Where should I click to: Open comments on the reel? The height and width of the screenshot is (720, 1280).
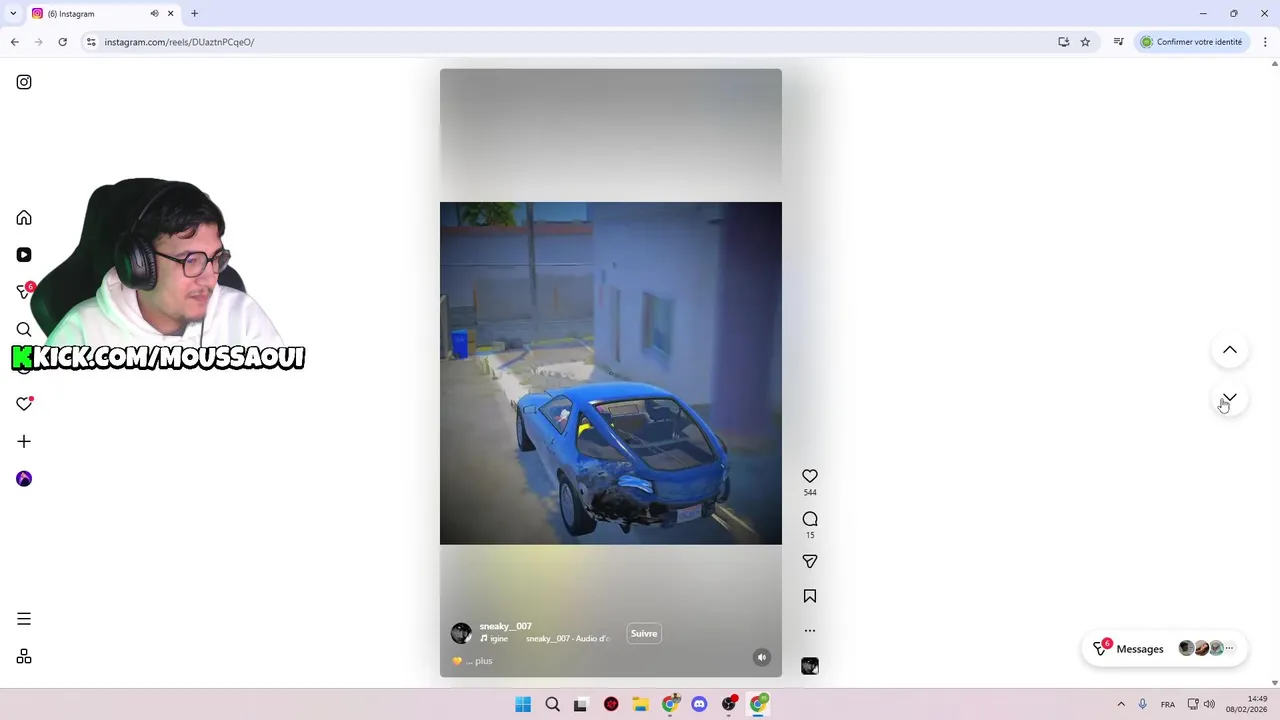click(x=810, y=519)
